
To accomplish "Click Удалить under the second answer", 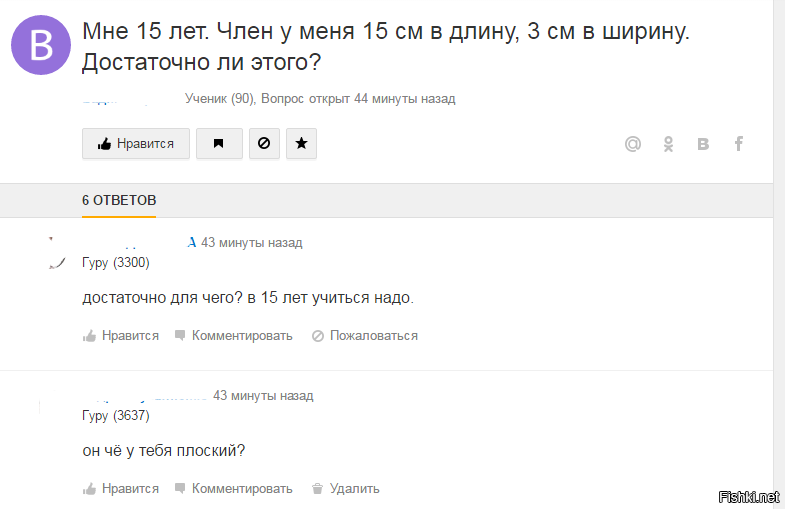I will (x=345, y=489).
